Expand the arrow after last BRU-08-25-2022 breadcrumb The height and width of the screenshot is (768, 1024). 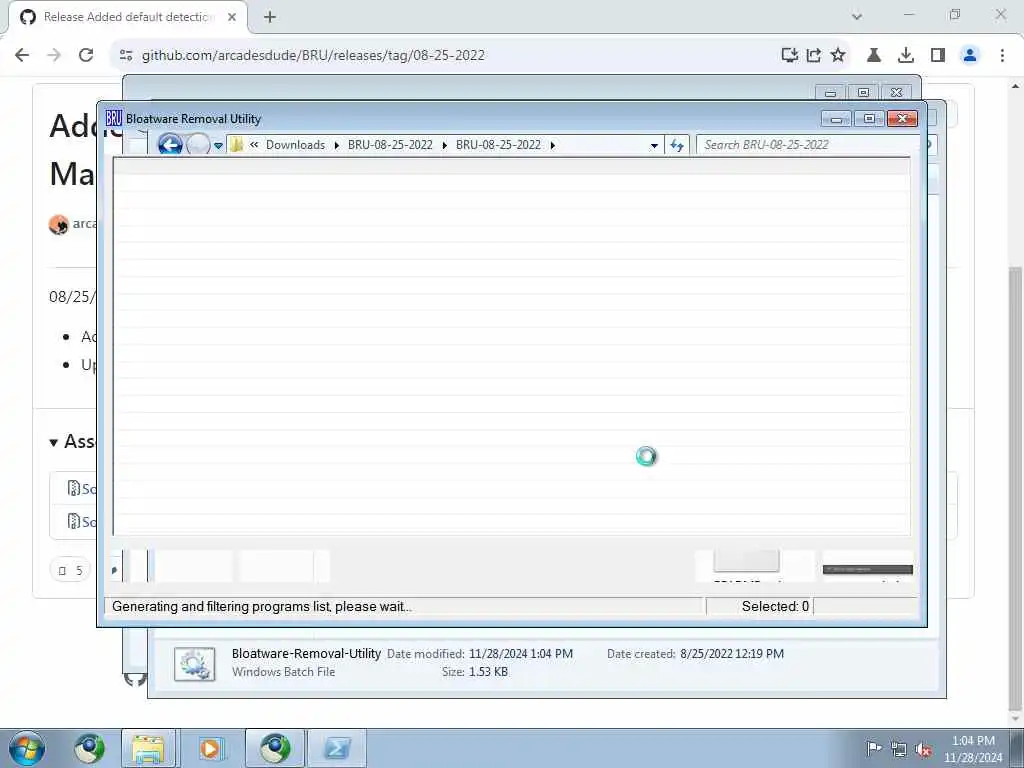pyautogui.click(x=552, y=146)
